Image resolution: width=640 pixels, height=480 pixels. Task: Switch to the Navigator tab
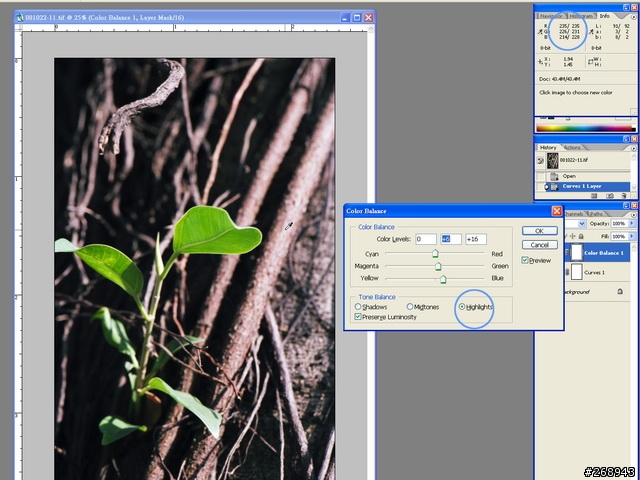tap(551, 16)
